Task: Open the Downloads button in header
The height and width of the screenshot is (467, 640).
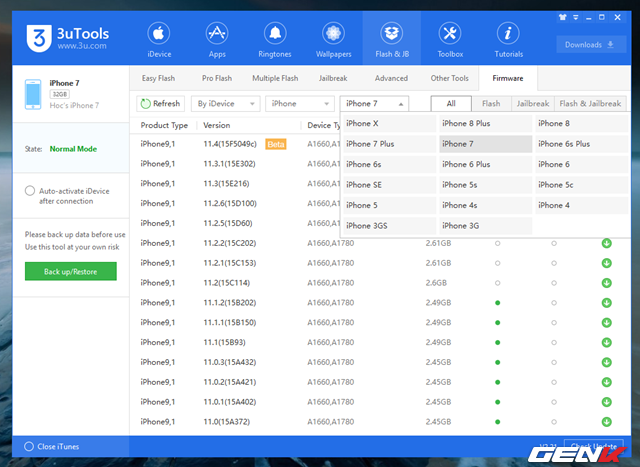Action: point(591,44)
